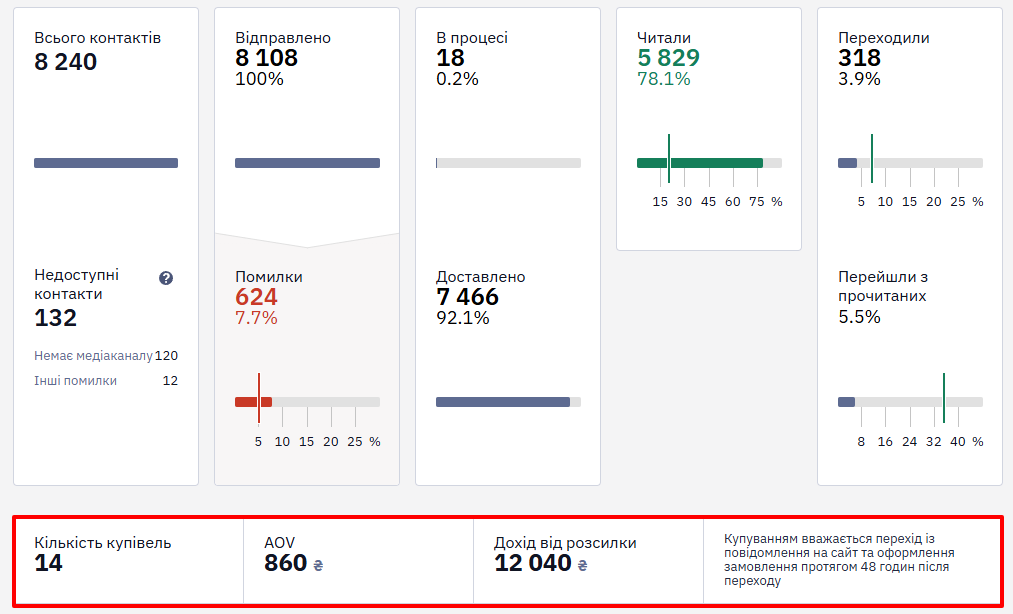
Task: Click the Читали card title
Action: click(663, 38)
